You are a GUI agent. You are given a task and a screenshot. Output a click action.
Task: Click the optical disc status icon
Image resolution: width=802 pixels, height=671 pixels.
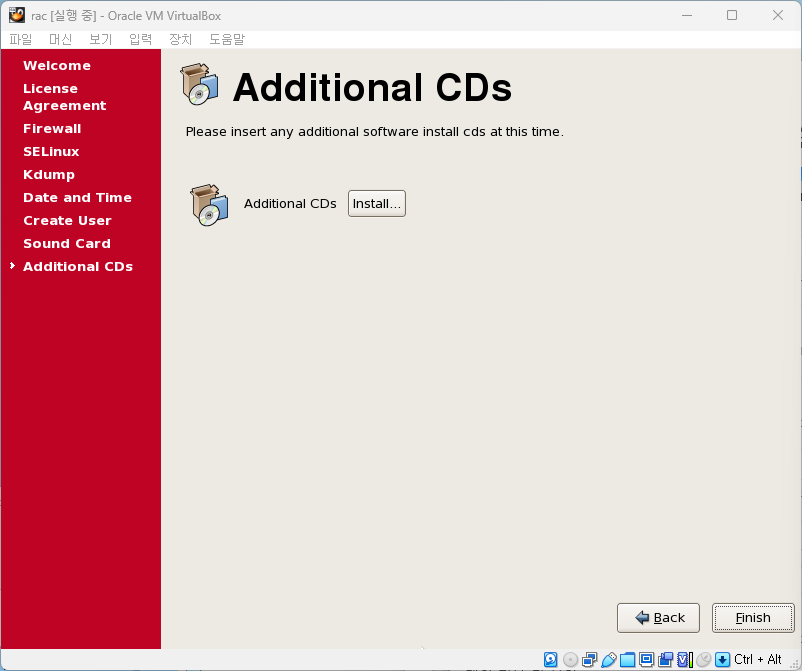coord(570,660)
